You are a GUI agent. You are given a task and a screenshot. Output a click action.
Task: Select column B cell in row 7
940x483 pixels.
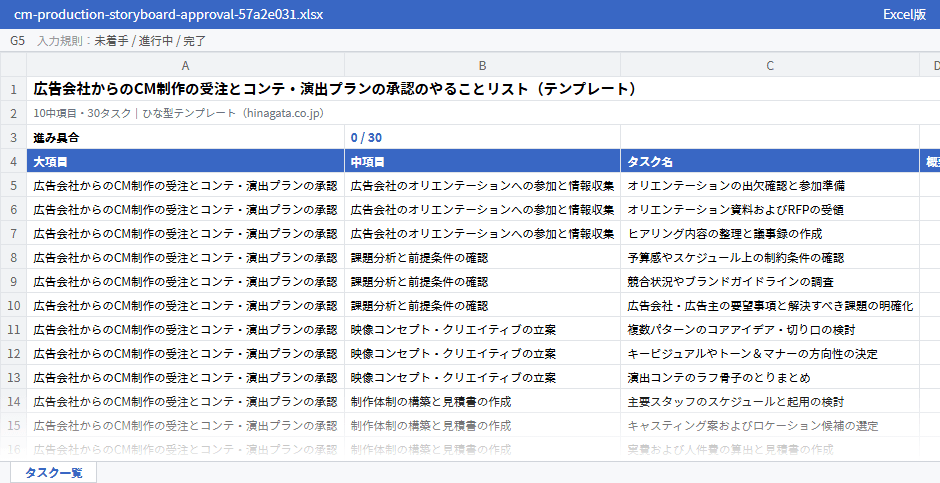tap(482, 233)
